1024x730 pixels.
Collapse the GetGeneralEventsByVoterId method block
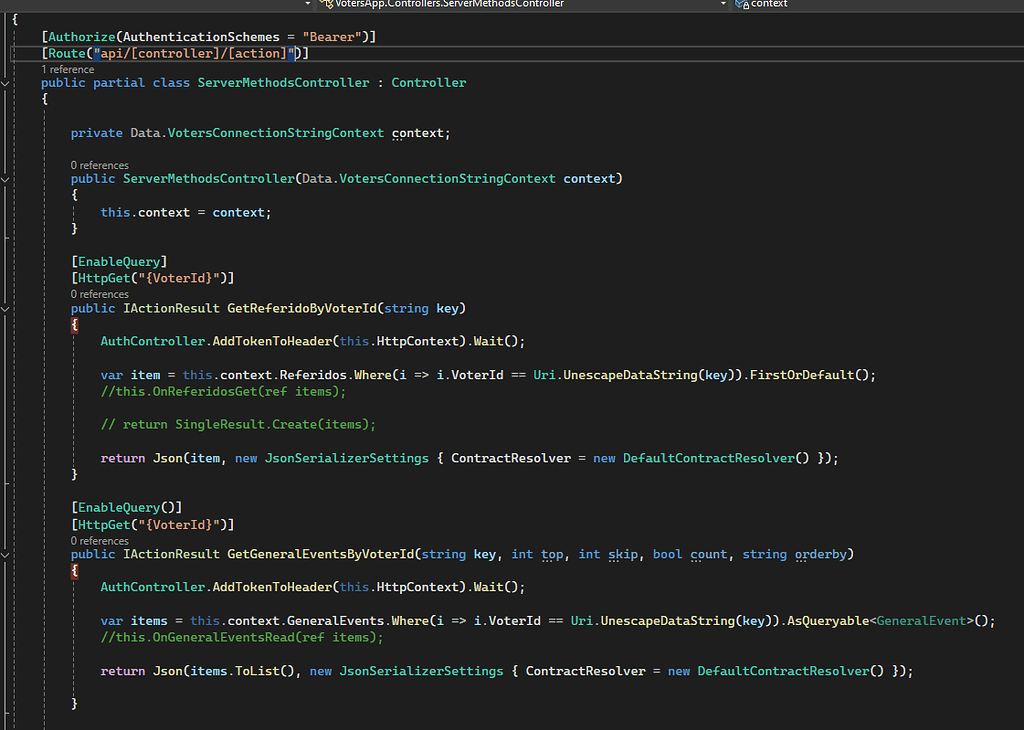coord(5,555)
